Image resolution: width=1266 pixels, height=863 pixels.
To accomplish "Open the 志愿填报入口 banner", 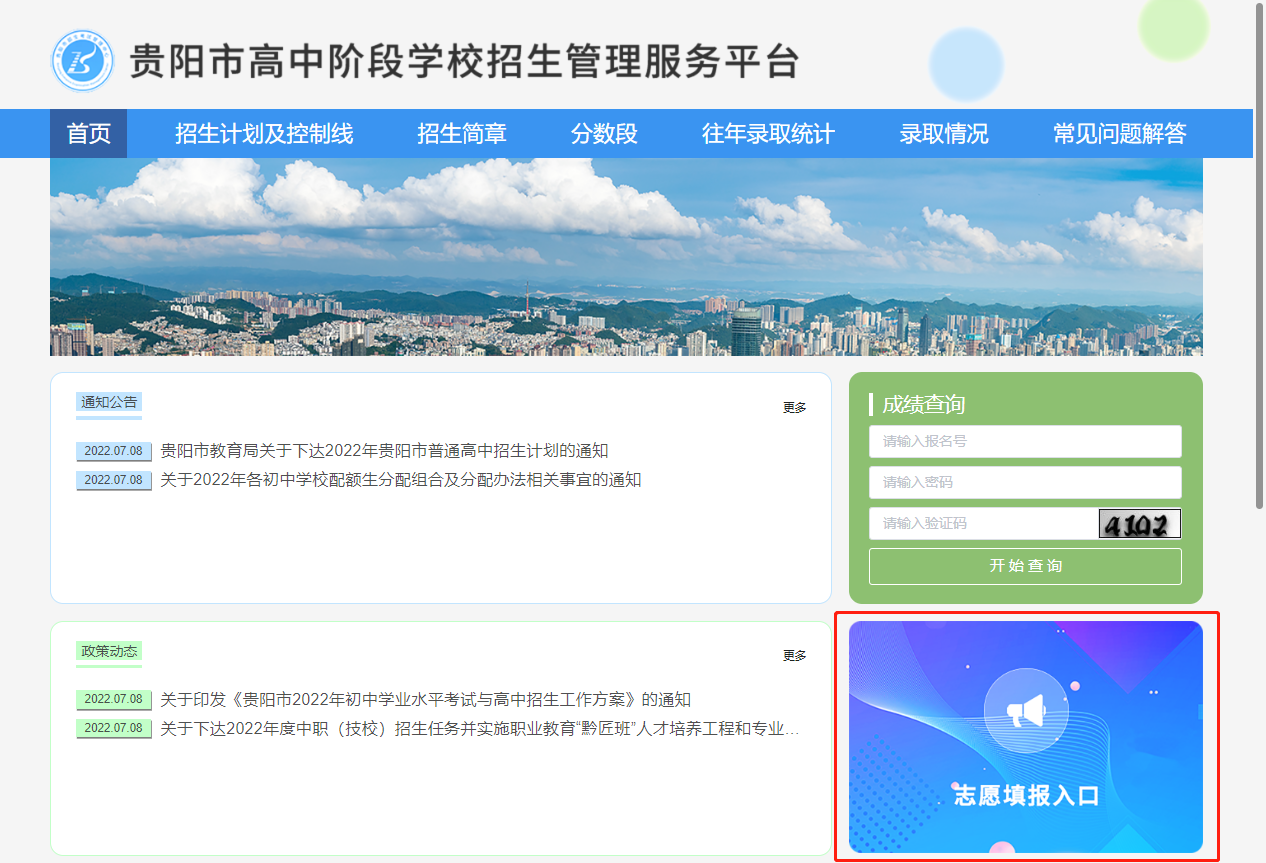I will (x=1026, y=737).
